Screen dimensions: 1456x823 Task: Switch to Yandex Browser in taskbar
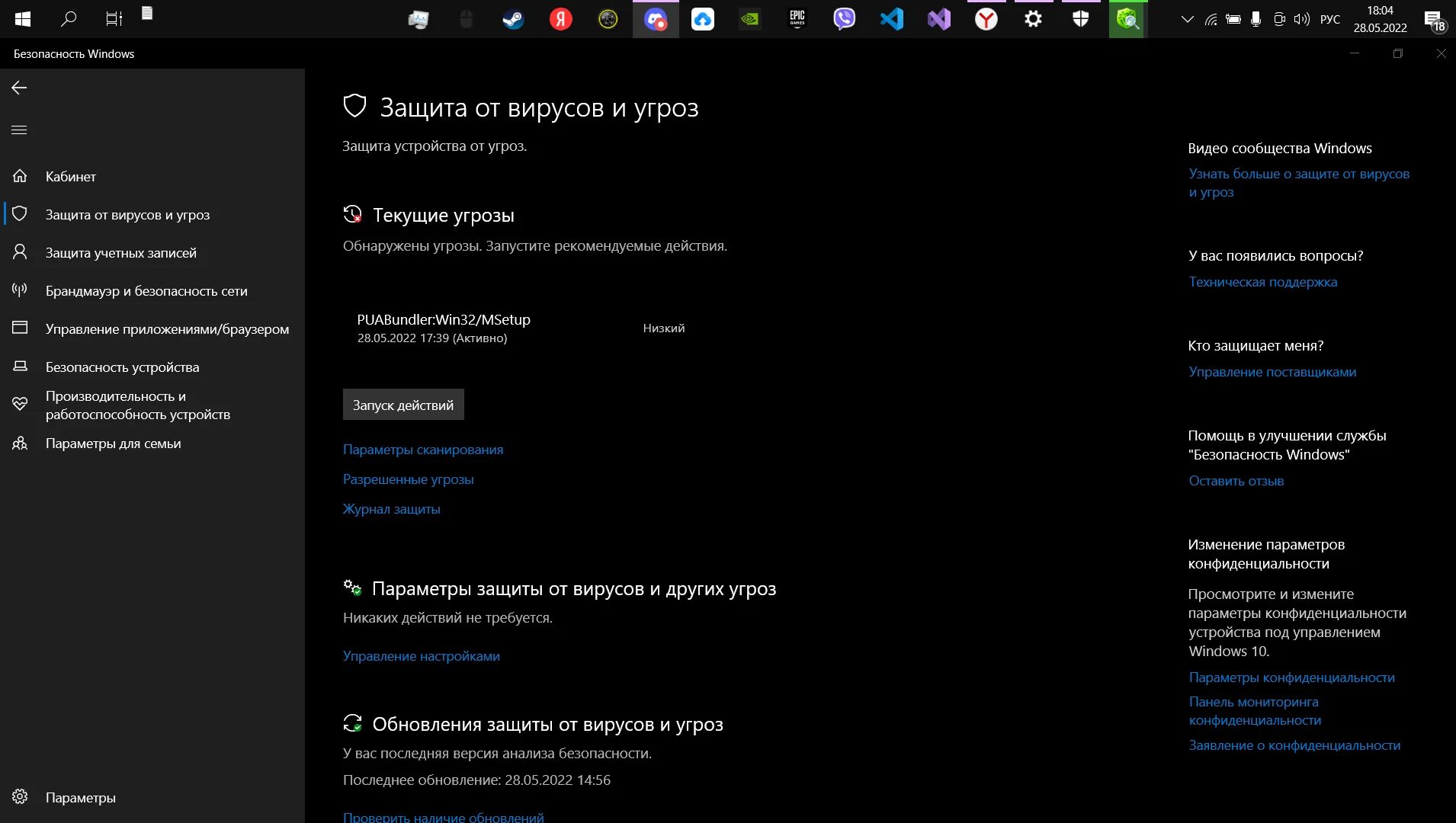pos(986,19)
